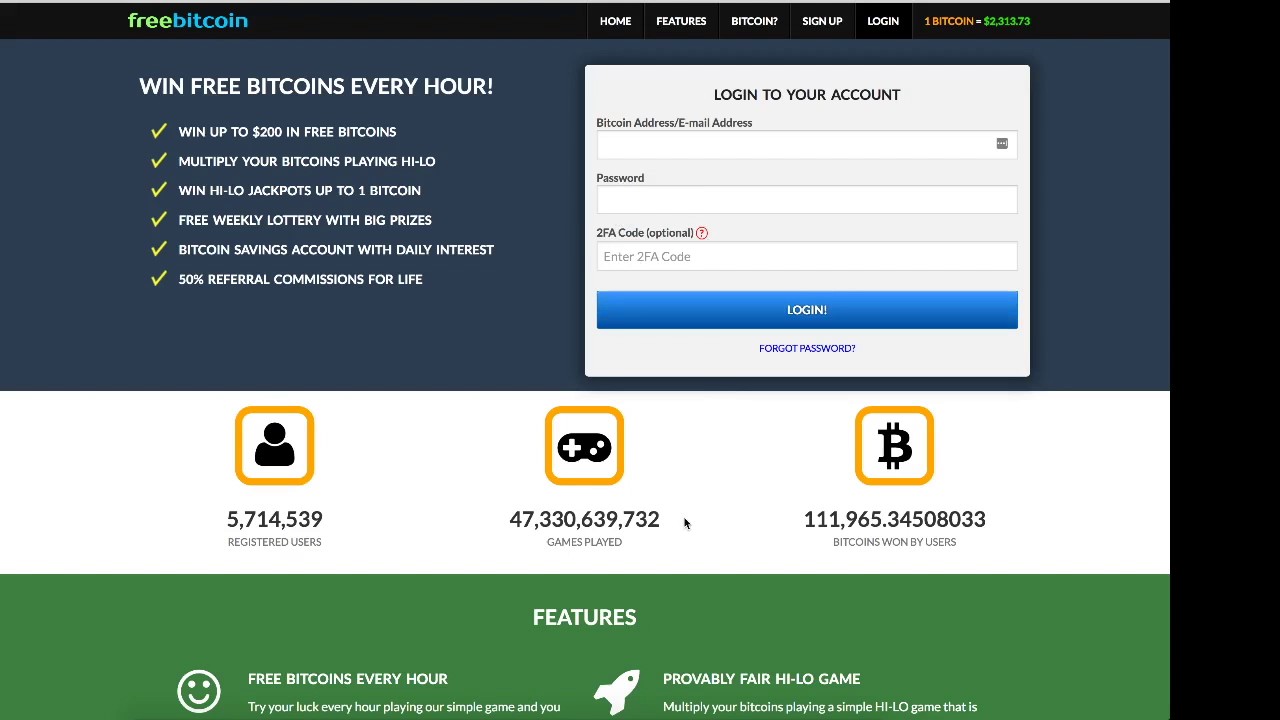Go to the SIGN UP page
Screen dimensions: 1280x720
pyautogui.click(x=822, y=21)
